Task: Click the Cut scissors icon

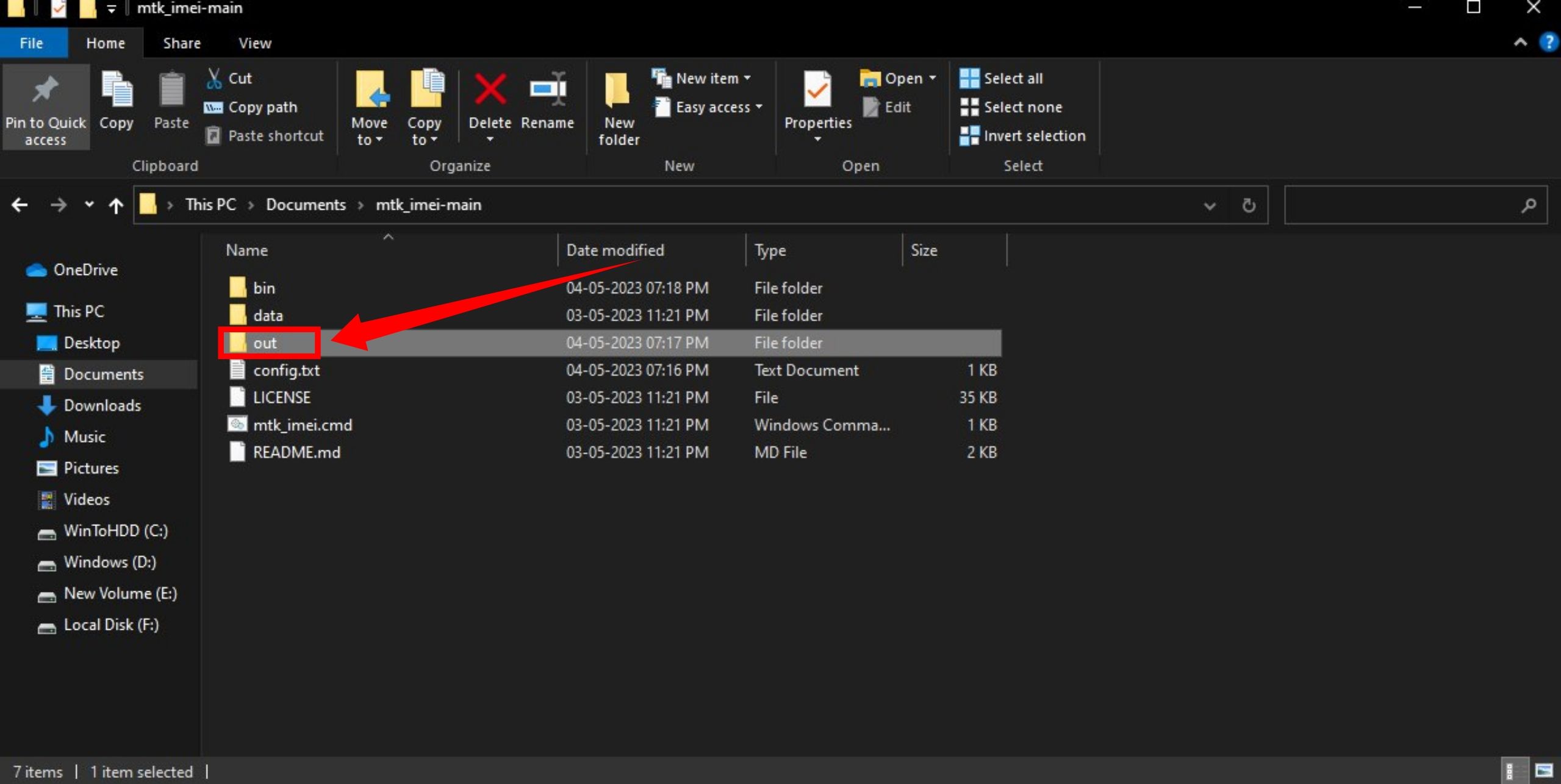Action: (x=214, y=78)
